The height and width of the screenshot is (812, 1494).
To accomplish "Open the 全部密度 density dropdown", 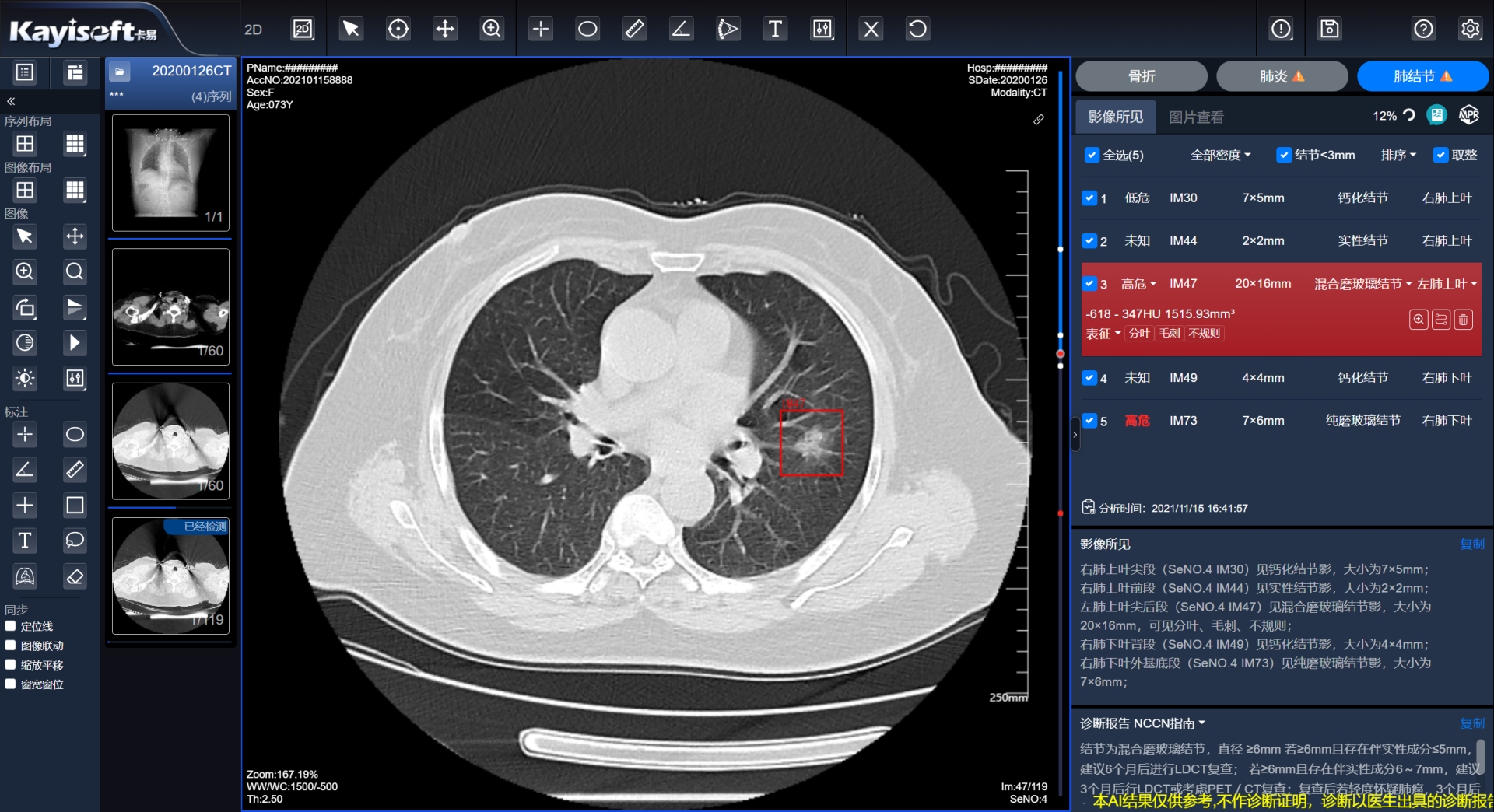I will (x=1220, y=155).
